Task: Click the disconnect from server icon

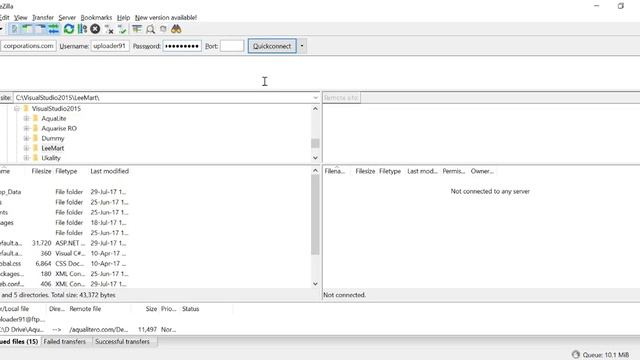Action: tap(109, 29)
